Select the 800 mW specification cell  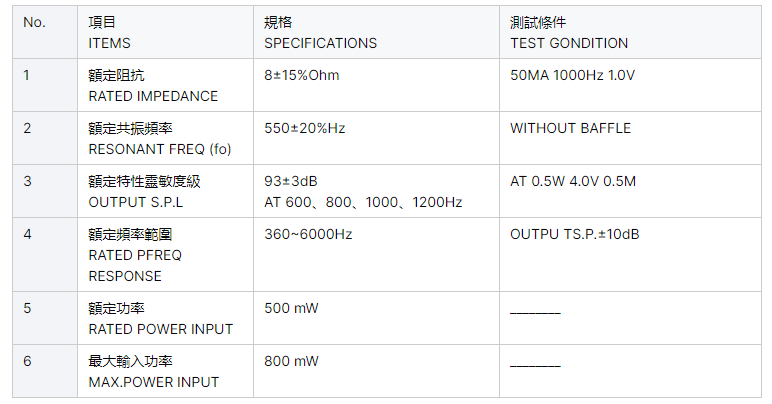pos(291,361)
